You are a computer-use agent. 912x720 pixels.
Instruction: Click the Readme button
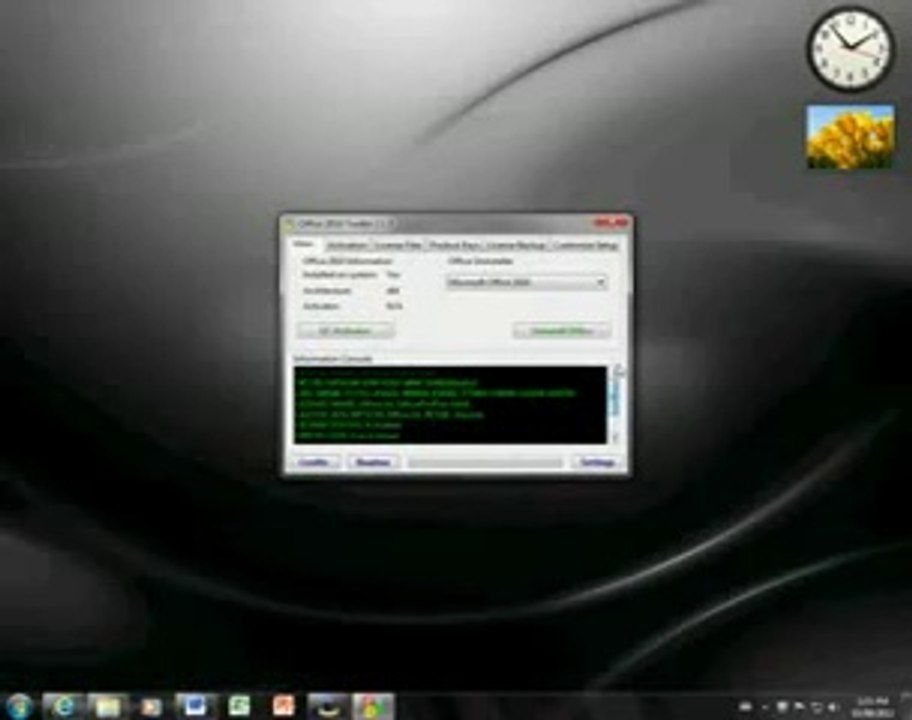373,462
